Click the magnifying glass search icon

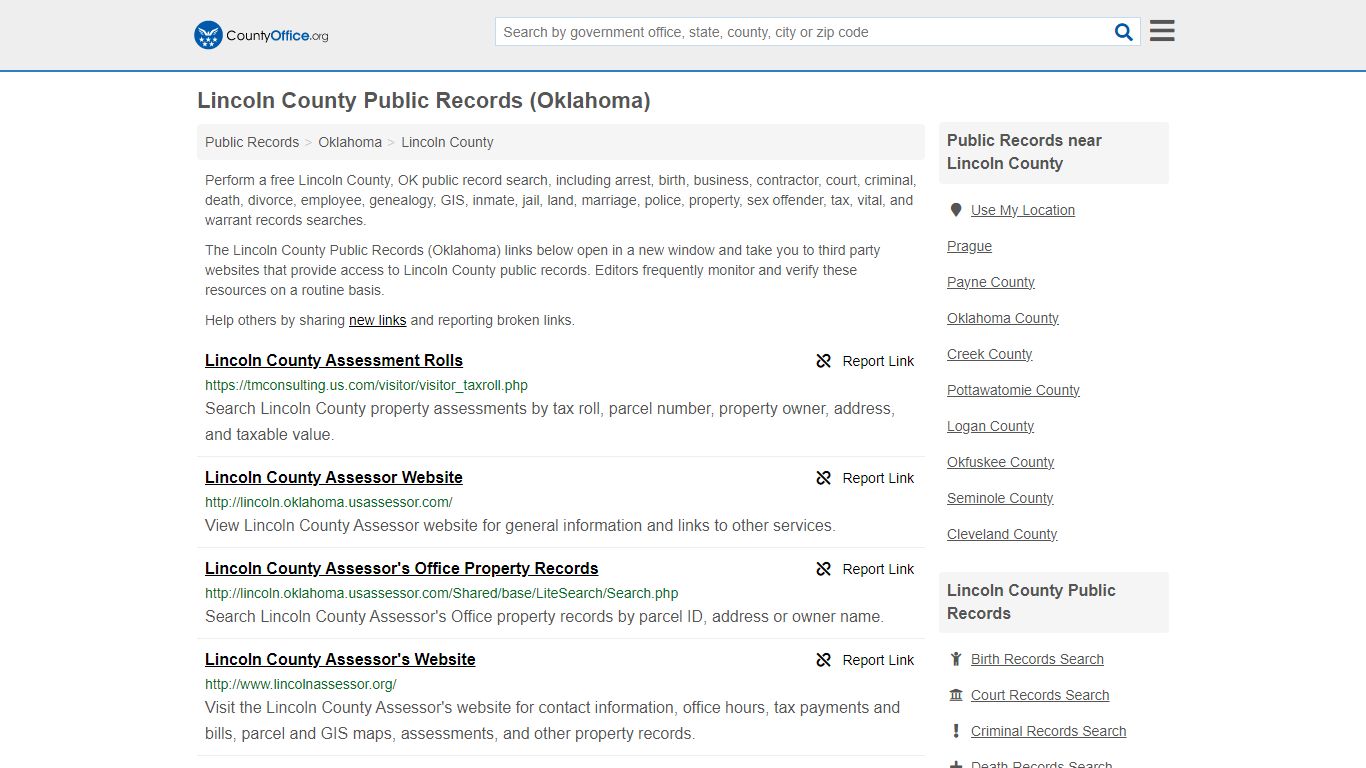click(x=1124, y=32)
